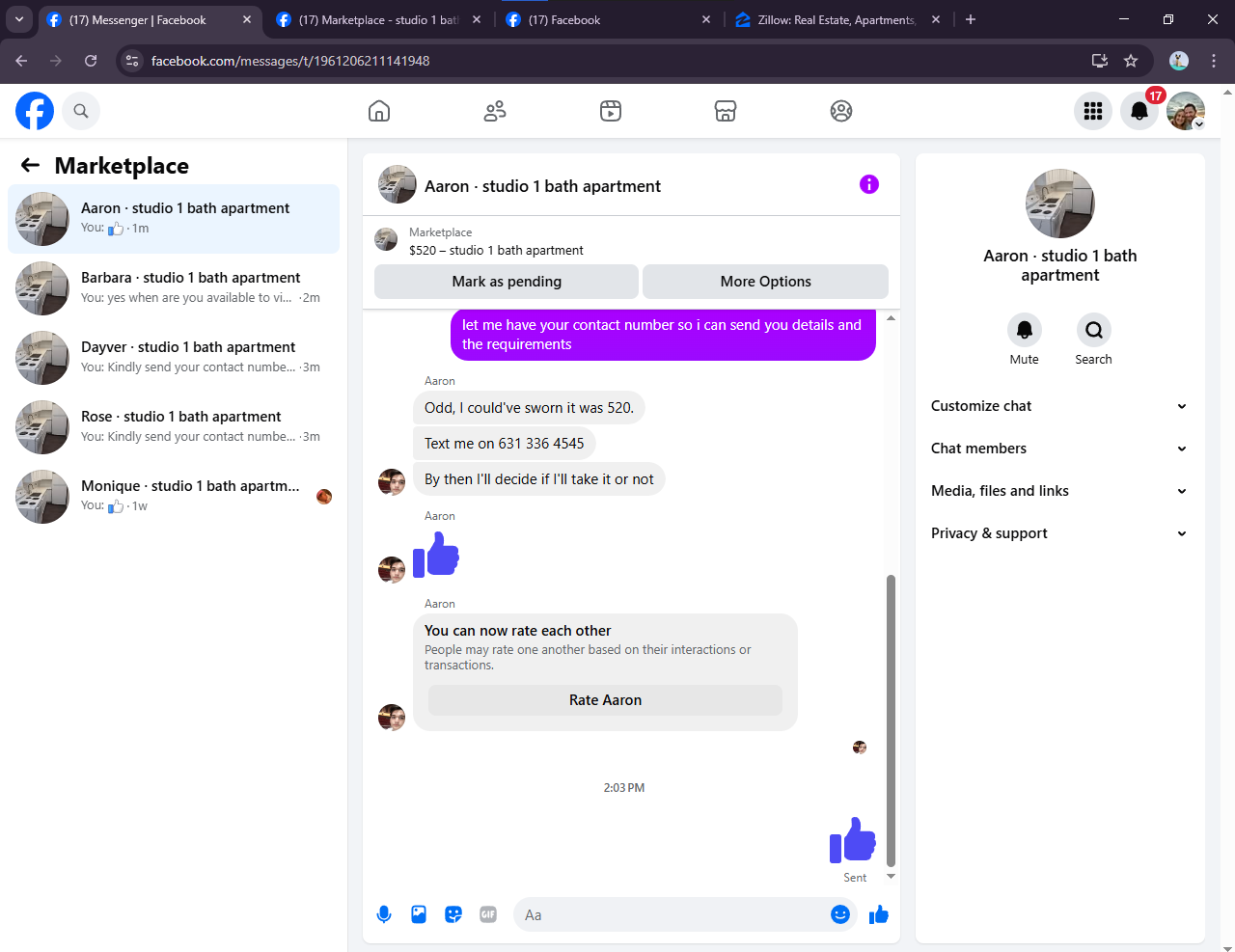Switch to Zillow Real Estate browser tab
1235x952 pixels.
click(x=837, y=19)
